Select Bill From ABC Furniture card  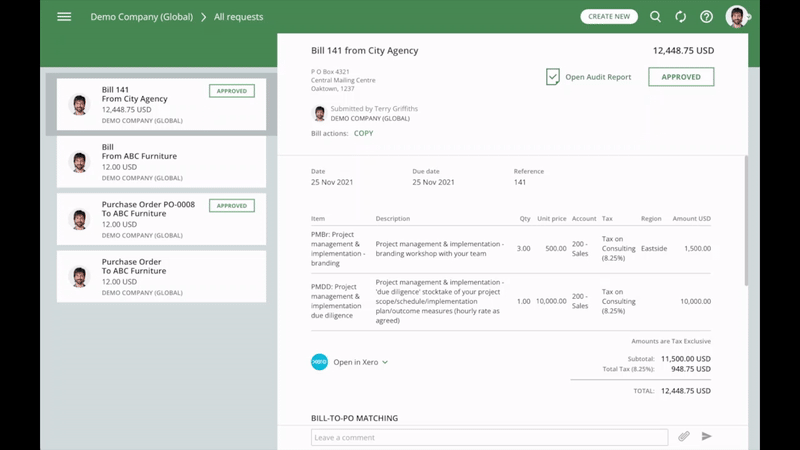(x=161, y=162)
